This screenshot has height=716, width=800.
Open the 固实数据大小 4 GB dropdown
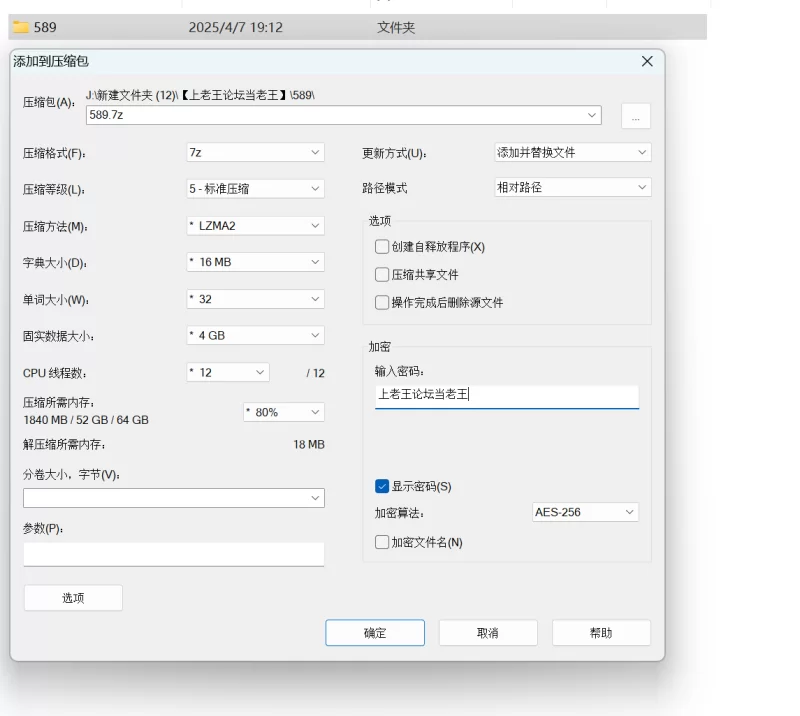tap(255, 335)
